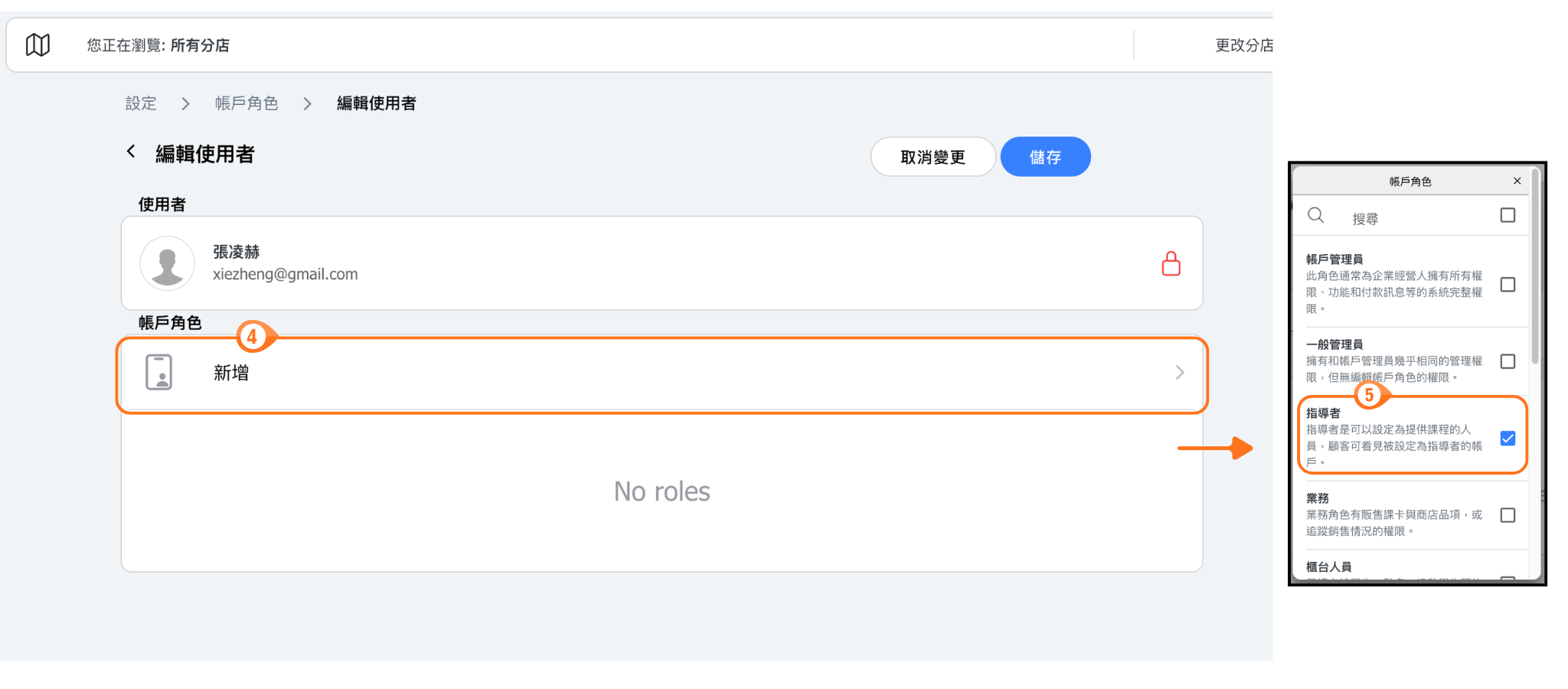Click the 取消變更 button
1568x689 pixels.
pyautogui.click(x=933, y=157)
